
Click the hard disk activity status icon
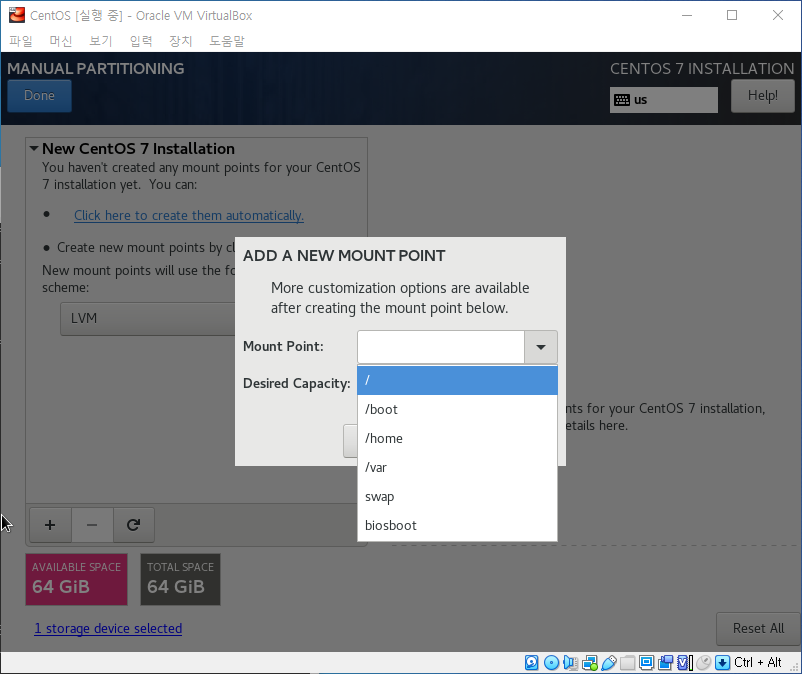(531, 663)
